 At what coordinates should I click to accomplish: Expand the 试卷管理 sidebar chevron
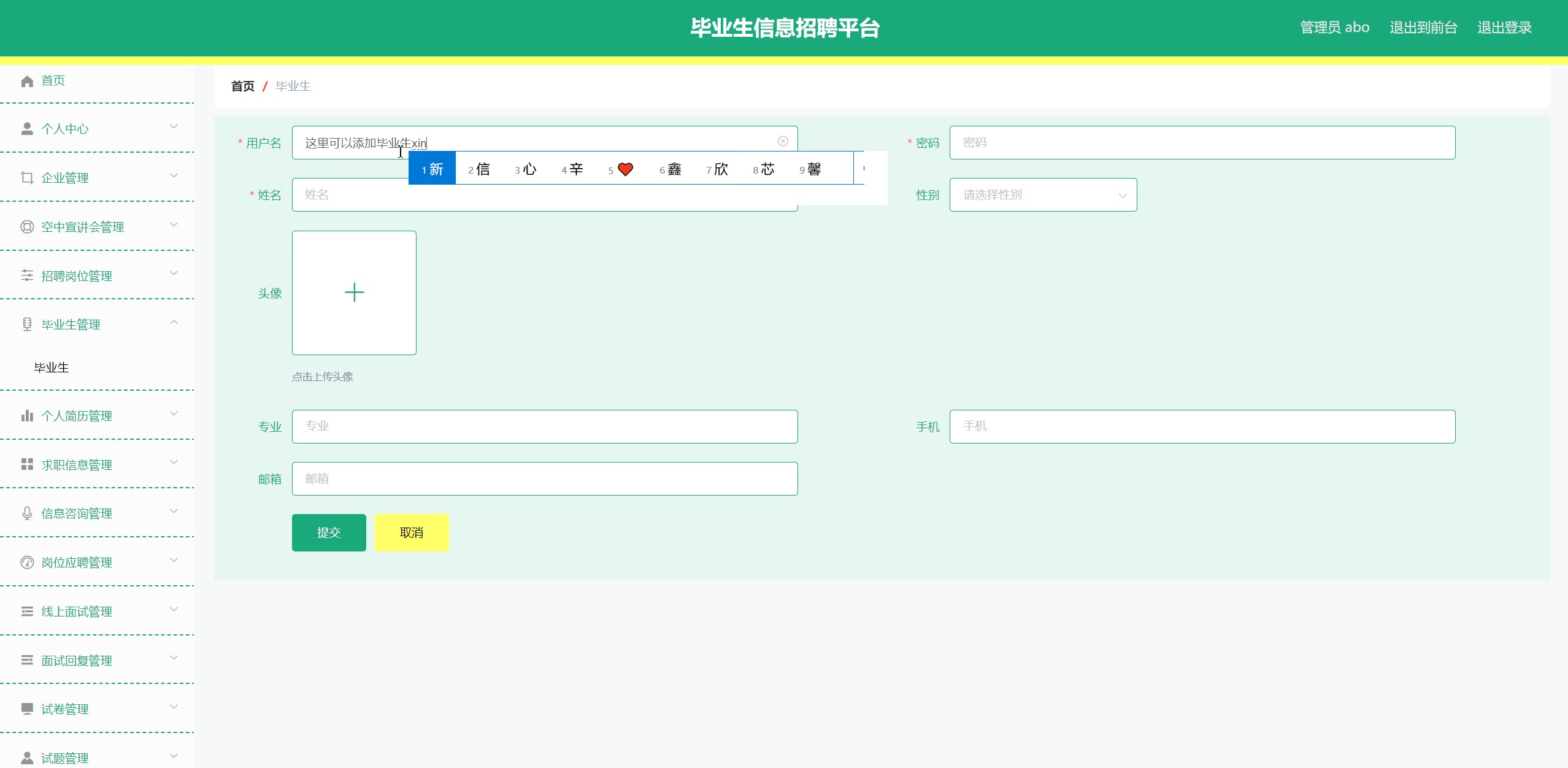tap(174, 707)
